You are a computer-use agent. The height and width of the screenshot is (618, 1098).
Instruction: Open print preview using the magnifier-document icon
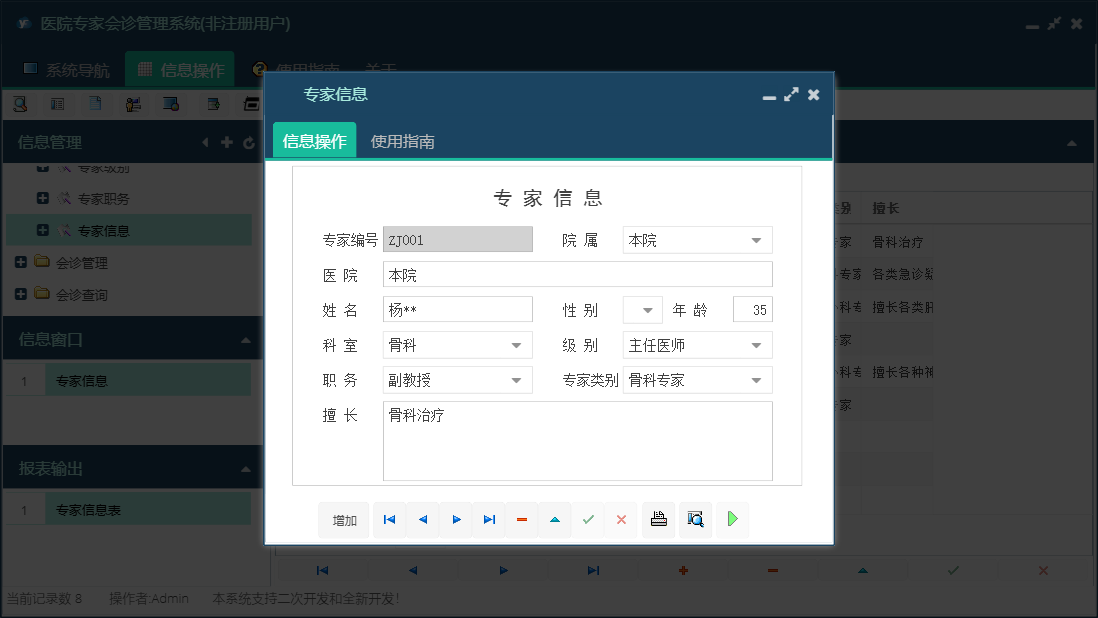[695, 519]
